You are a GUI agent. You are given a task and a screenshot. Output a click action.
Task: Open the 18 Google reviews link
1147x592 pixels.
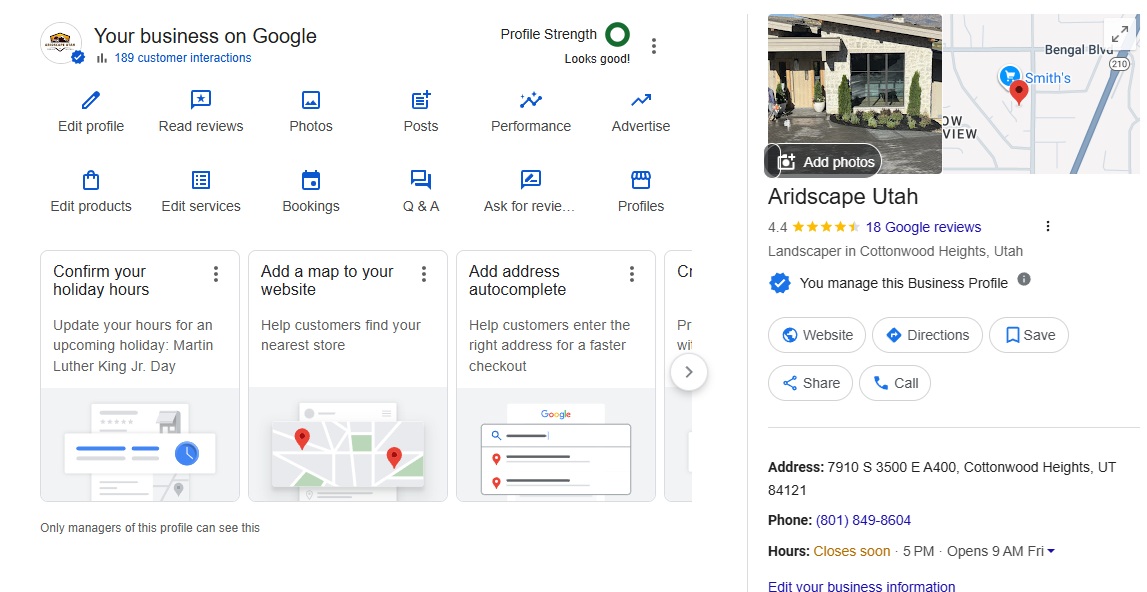(x=923, y=227)
